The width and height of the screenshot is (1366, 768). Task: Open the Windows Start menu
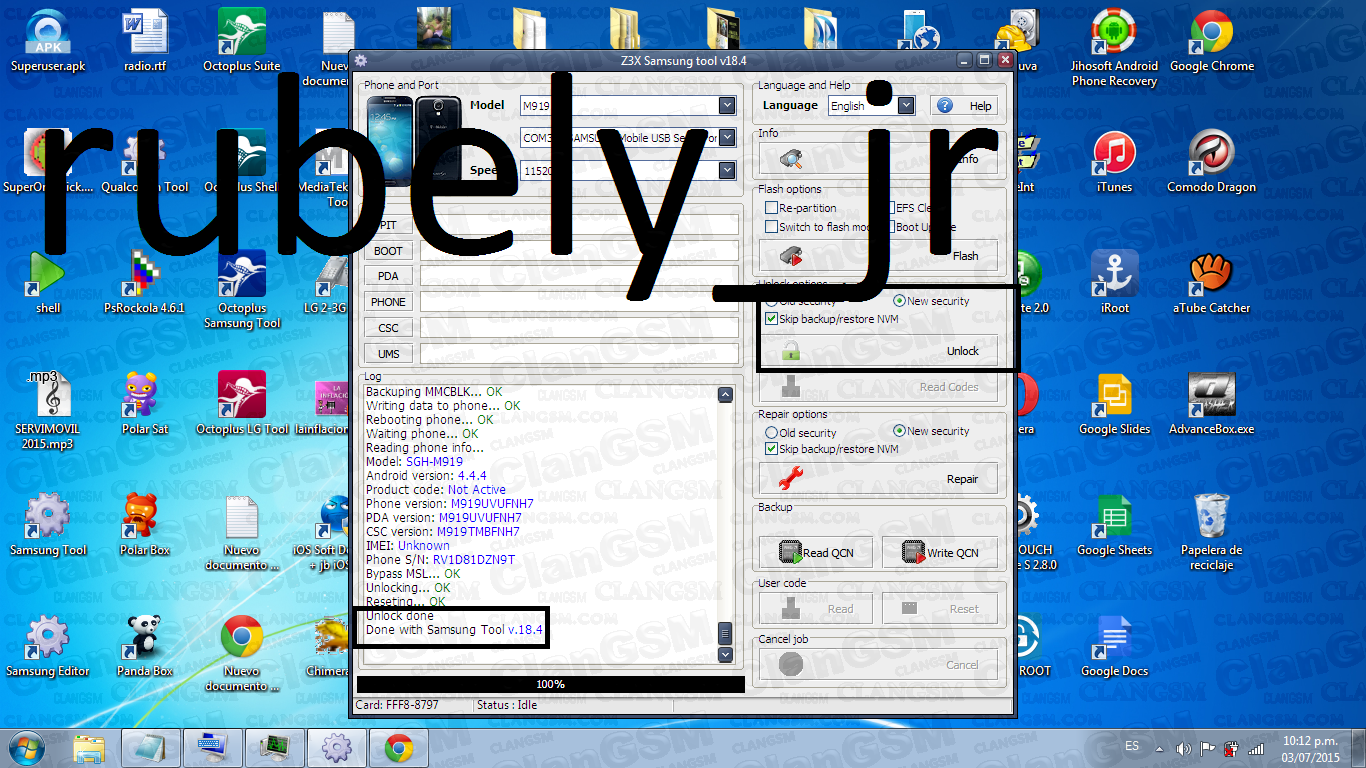28,747
